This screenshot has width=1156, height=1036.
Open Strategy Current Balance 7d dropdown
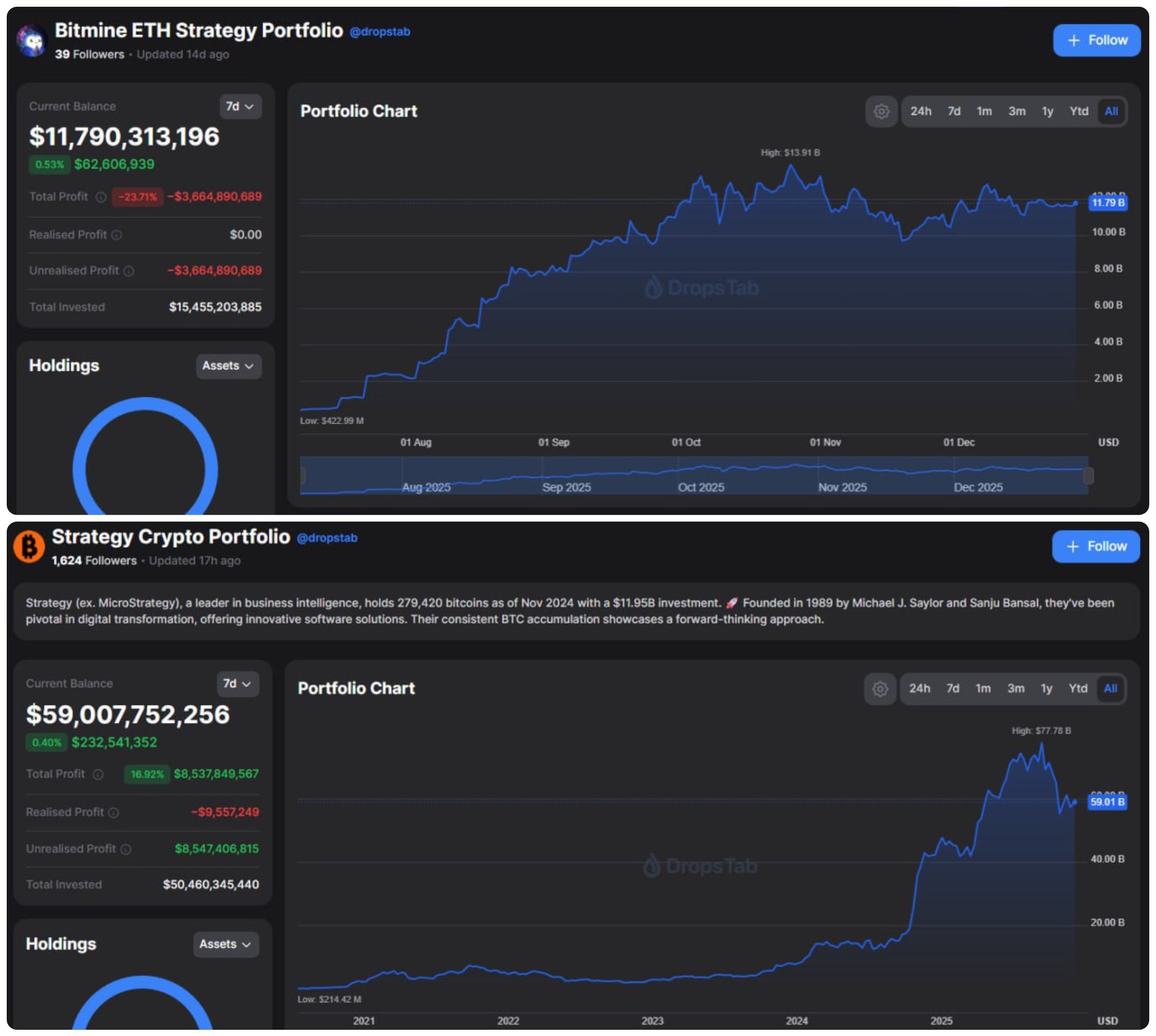237,684
